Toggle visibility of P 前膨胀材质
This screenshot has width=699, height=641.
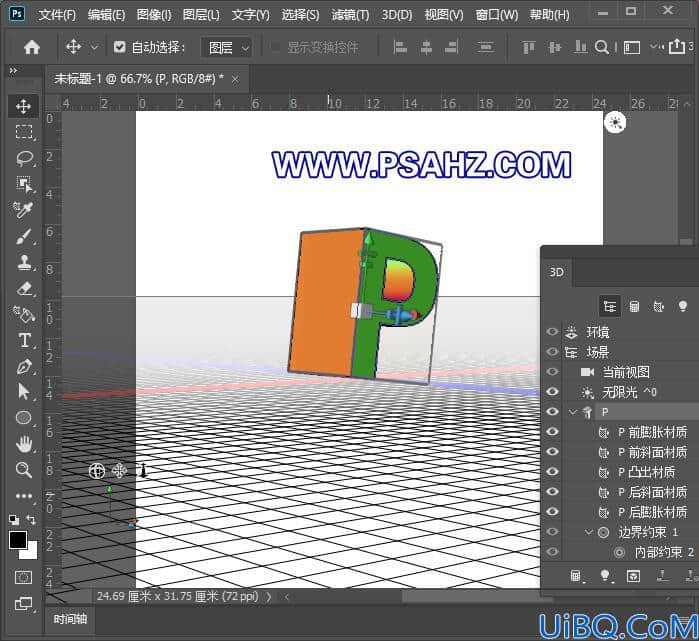552,431
